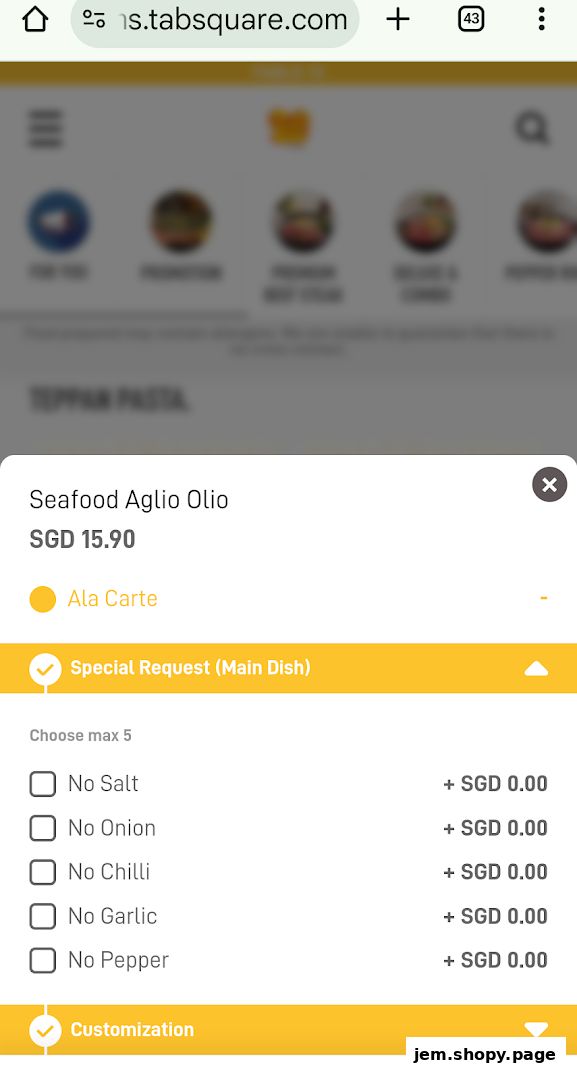577x1080 pixels.
Task: Click the address bar showing tabsquare.com
Action: (214, 19)
